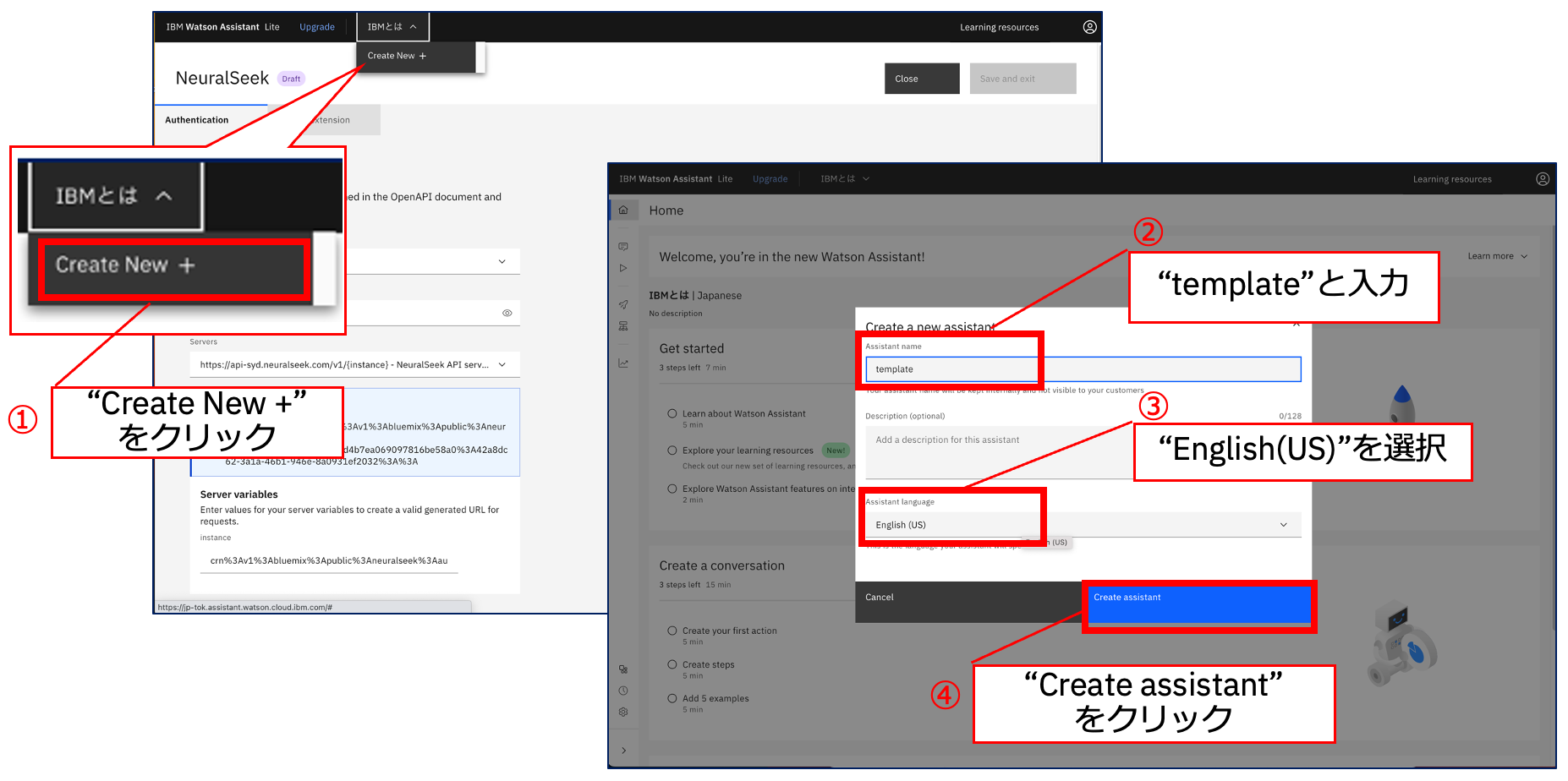
Task: Open user profile icon in NeuralSeek window header
Action: 1090,27
